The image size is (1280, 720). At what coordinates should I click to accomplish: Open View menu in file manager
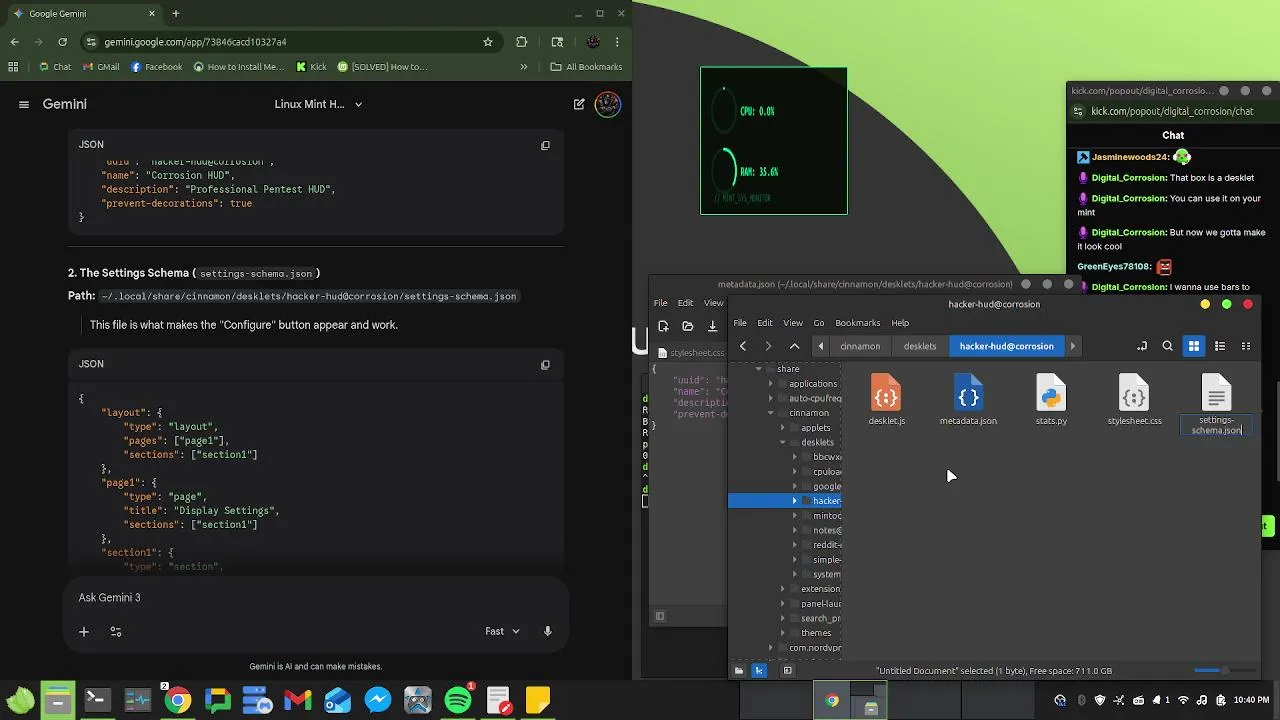(793, 323)
